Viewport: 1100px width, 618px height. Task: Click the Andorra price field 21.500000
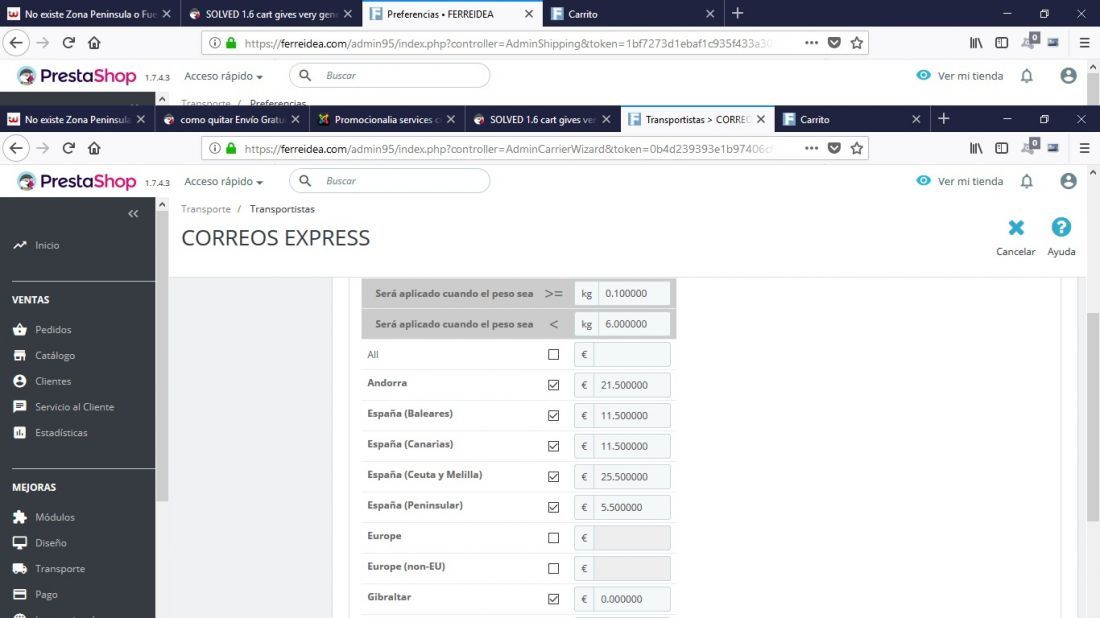(x=632, y=385)
